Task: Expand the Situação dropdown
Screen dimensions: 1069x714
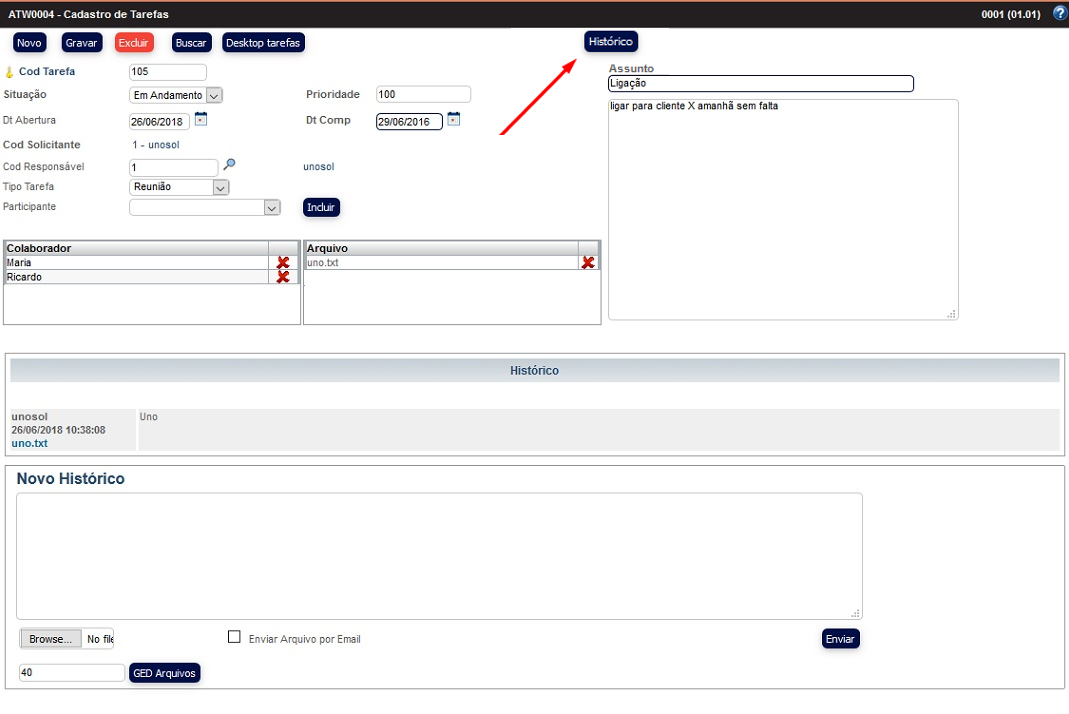Action: tap(214, 96)
